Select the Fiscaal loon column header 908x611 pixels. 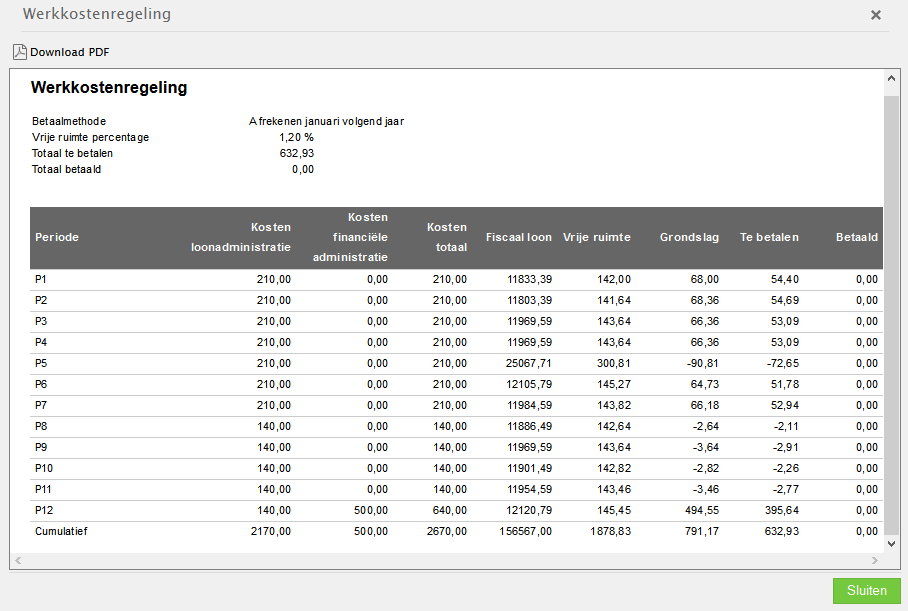(518, 238)
